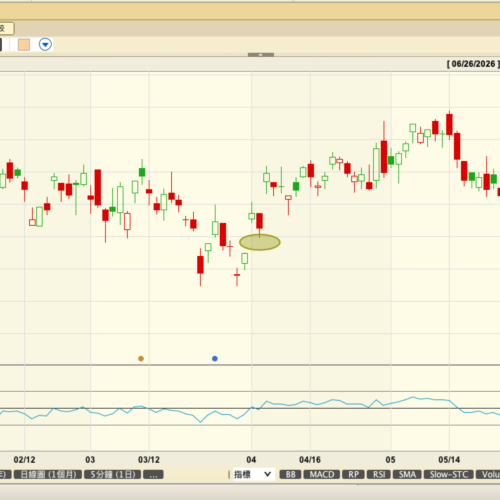
Task: Click the blue event dot marker
Action: (215, 359)
